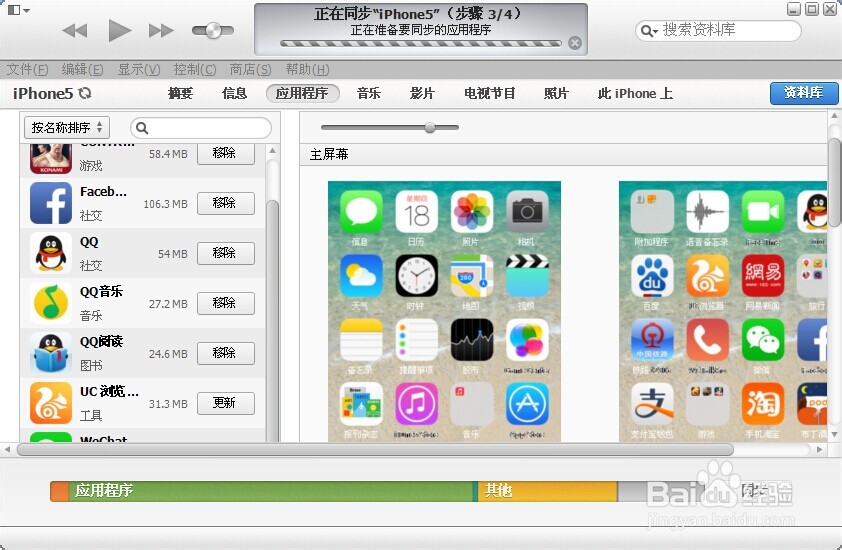Click the fast-forward playback button
The height and width of the screenshot is (550, 842).
[161, 31]
